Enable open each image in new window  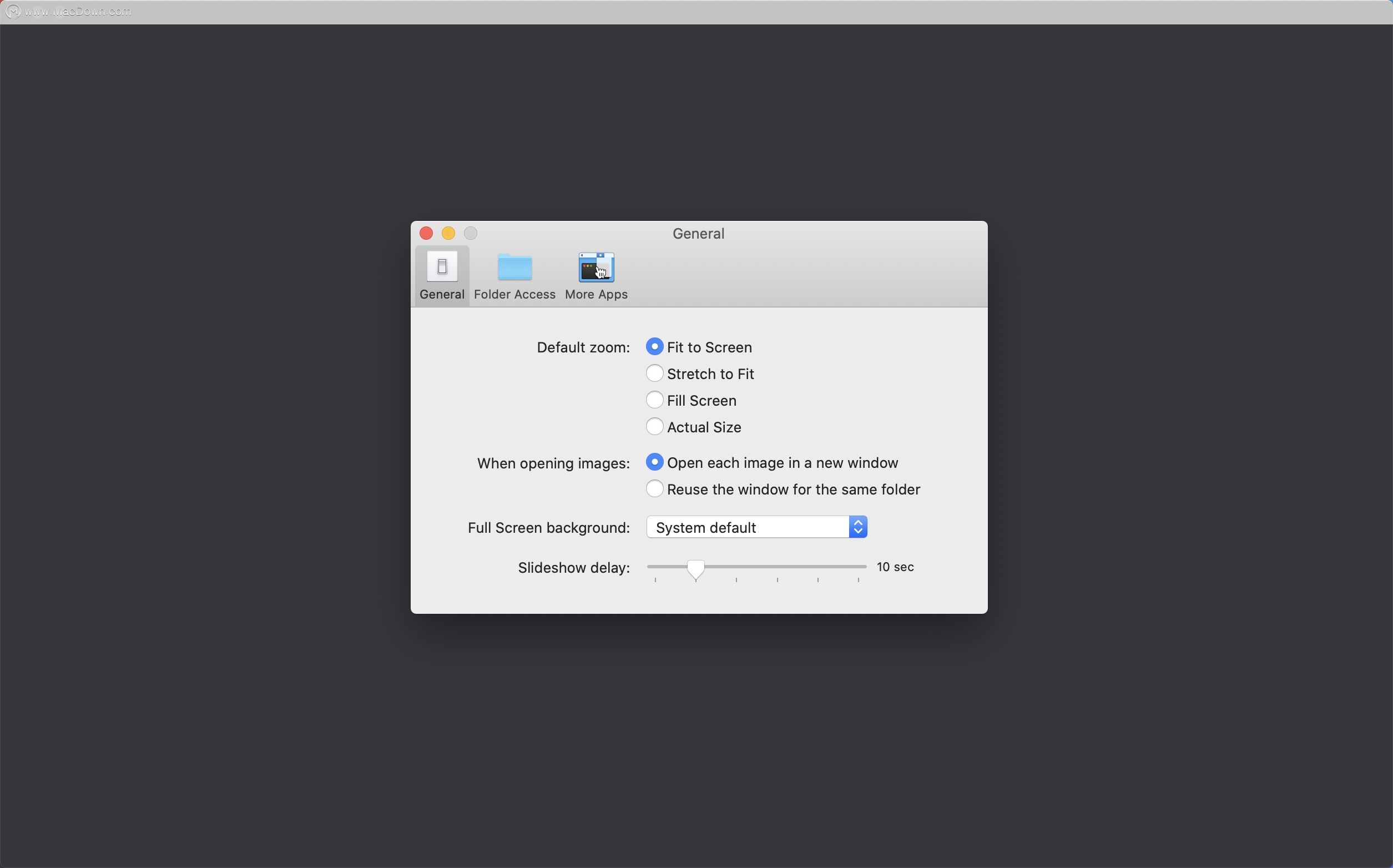tap(654, 462)
